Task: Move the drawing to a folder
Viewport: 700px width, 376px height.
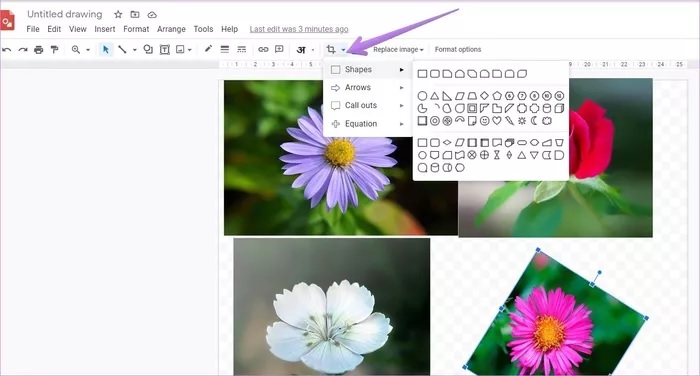Action: click(x=135, y=14)
